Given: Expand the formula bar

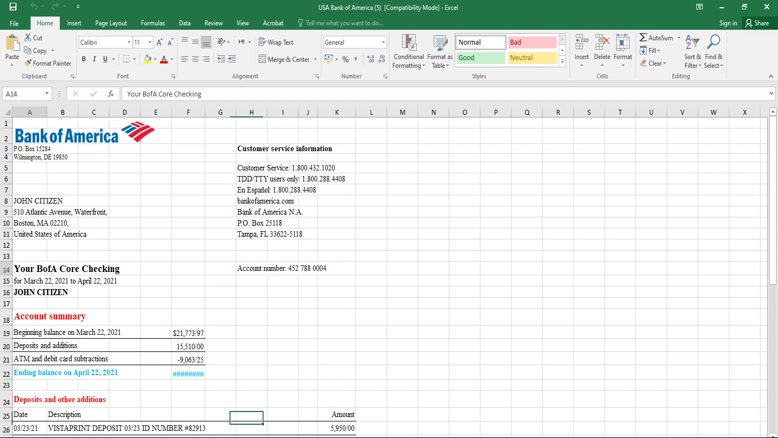Looking at the screenshot, I should tap(771, 93).
